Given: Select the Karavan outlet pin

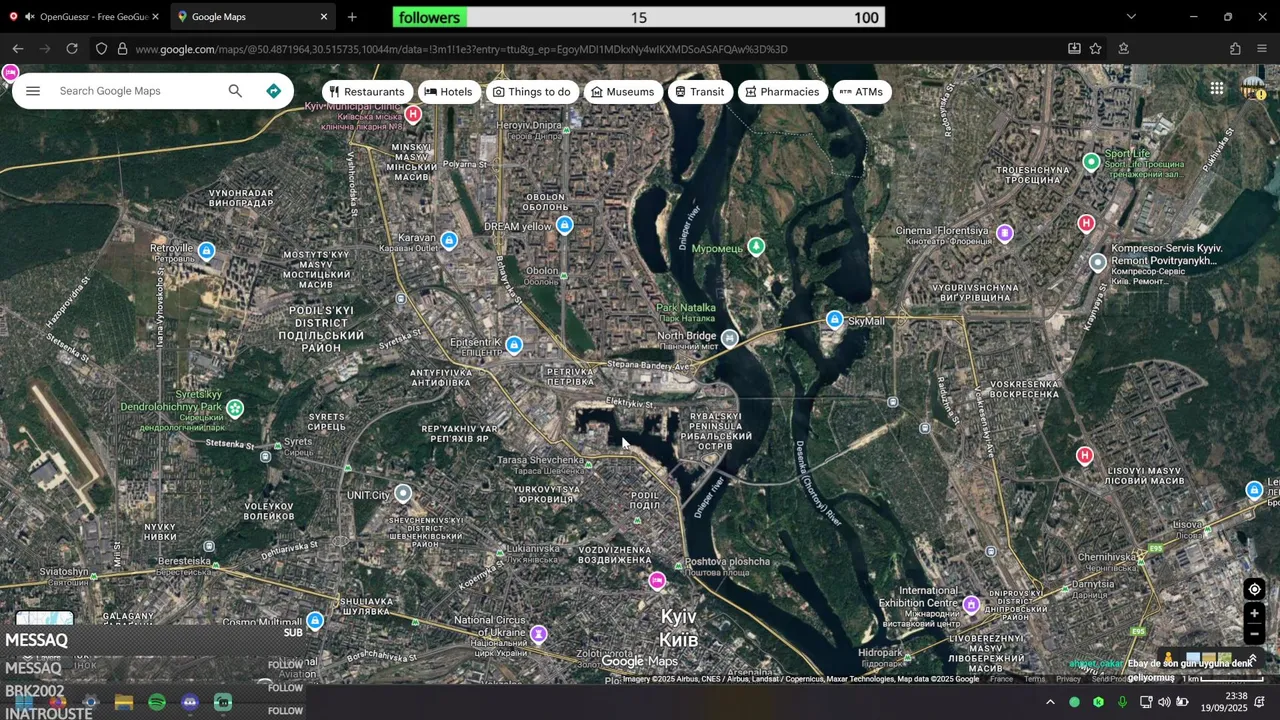Looking at the screenshot, I should [x=449, y=240].
